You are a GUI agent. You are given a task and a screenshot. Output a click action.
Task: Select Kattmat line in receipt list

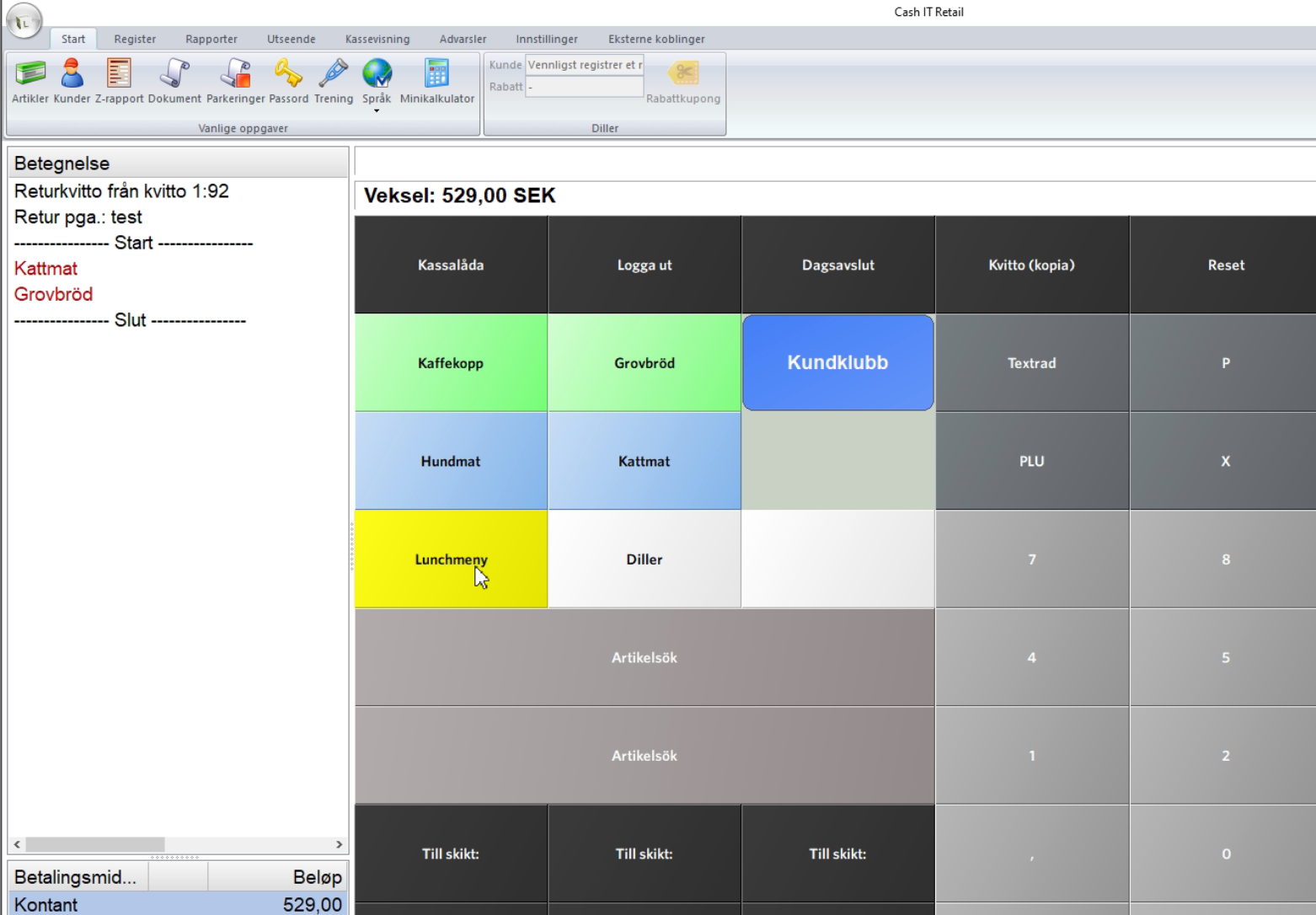point(46,269)
